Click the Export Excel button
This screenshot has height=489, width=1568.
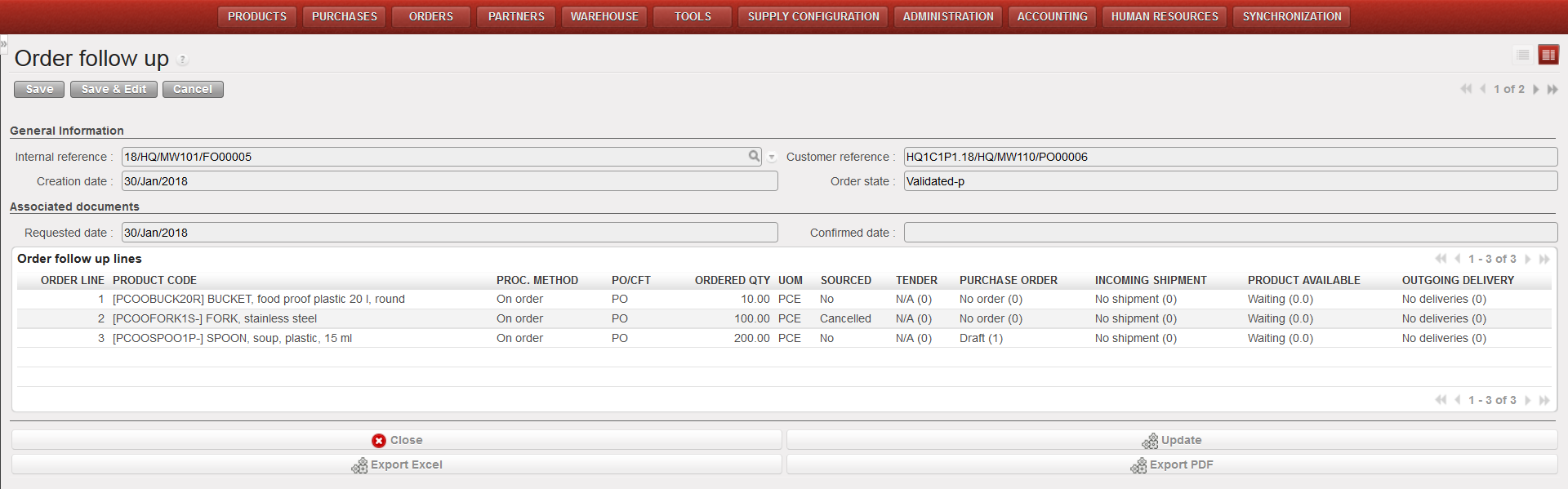click(397, 465)
